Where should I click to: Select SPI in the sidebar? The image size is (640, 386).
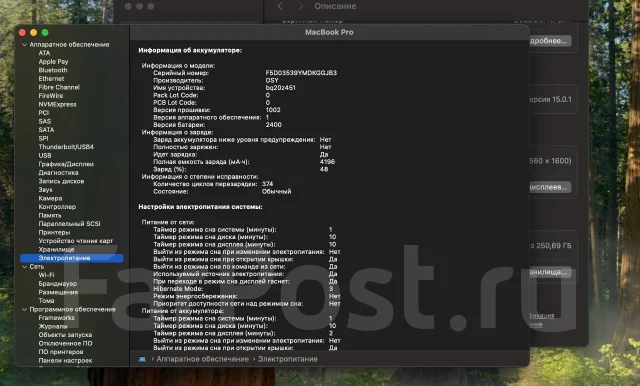[x=43, y=138]
